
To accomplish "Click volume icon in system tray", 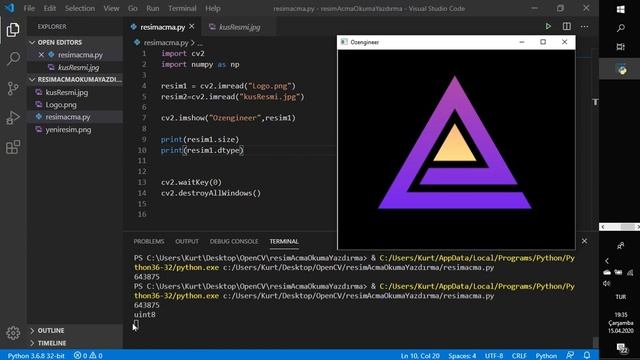I will click(607, 283).
